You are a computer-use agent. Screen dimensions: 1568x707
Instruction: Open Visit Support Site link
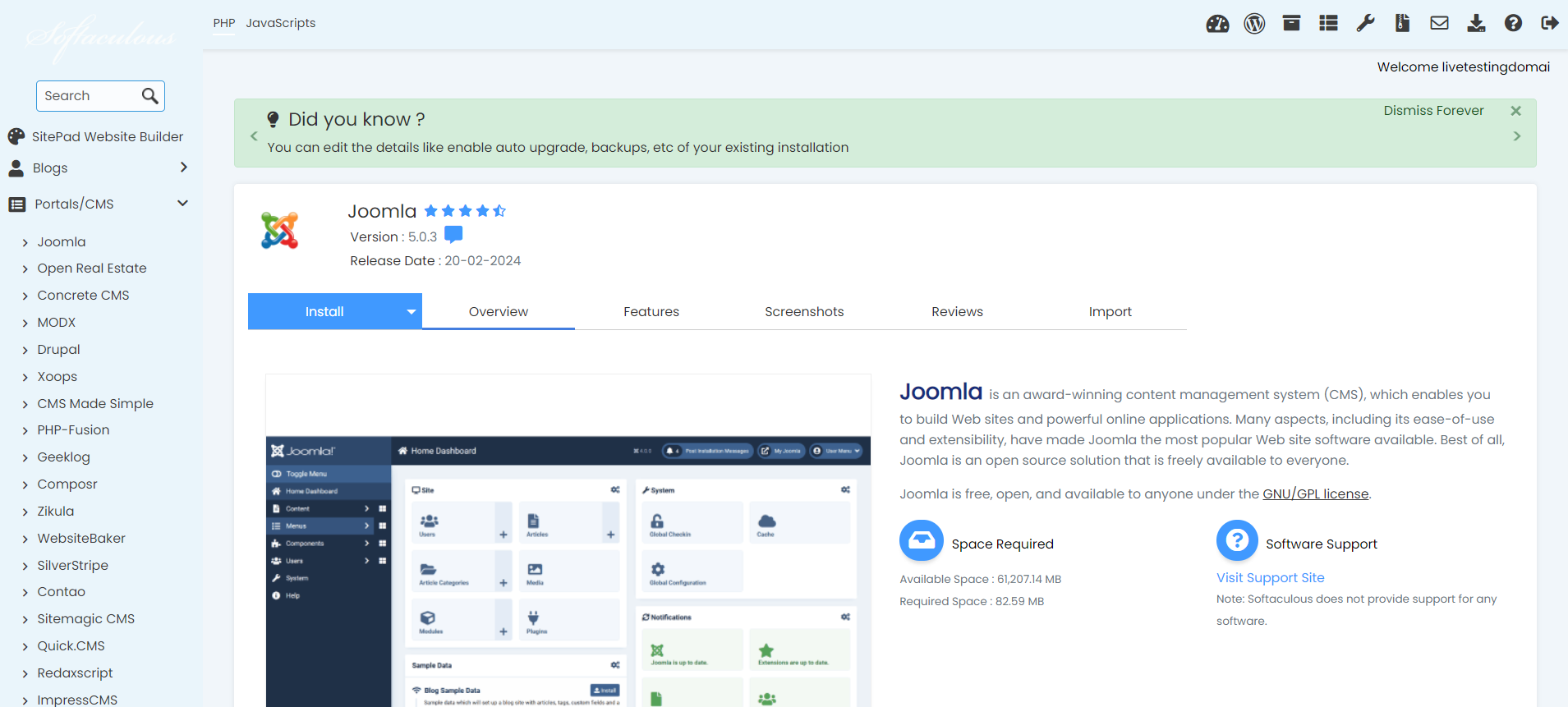coord(1270,578)
